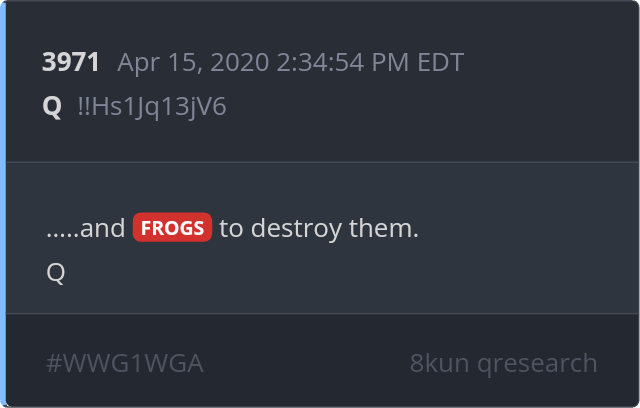640x408 pixels.
Task: Click the phrase 'to destroy them.'
Action: click(319, 228)
